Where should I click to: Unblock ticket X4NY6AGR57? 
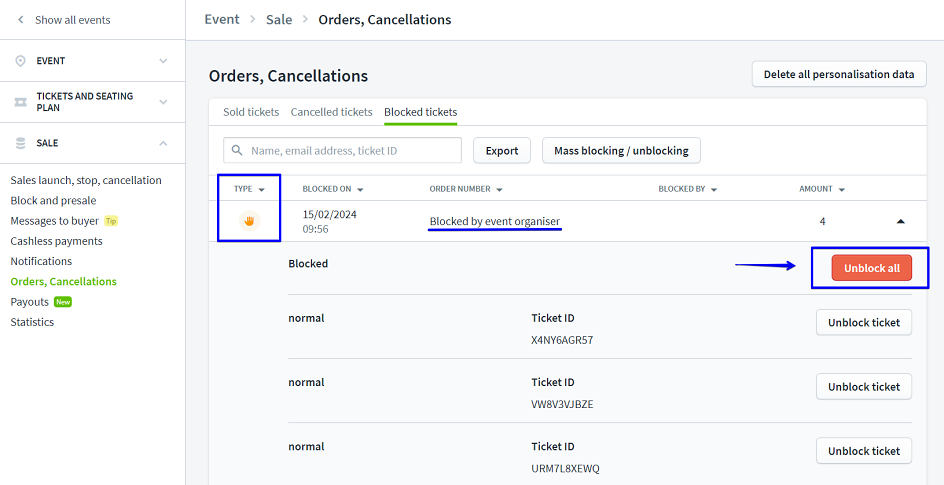coord(864,322)
